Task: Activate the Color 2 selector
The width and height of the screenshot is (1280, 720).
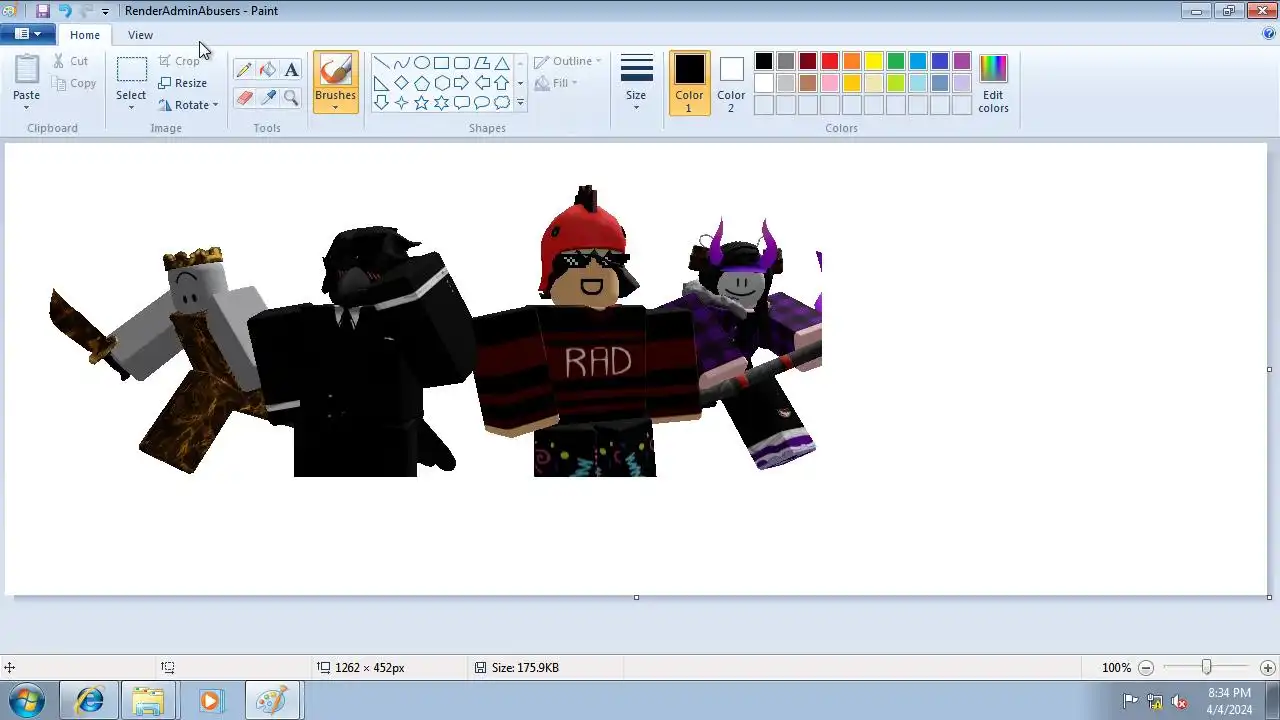Action: (731, 83)
